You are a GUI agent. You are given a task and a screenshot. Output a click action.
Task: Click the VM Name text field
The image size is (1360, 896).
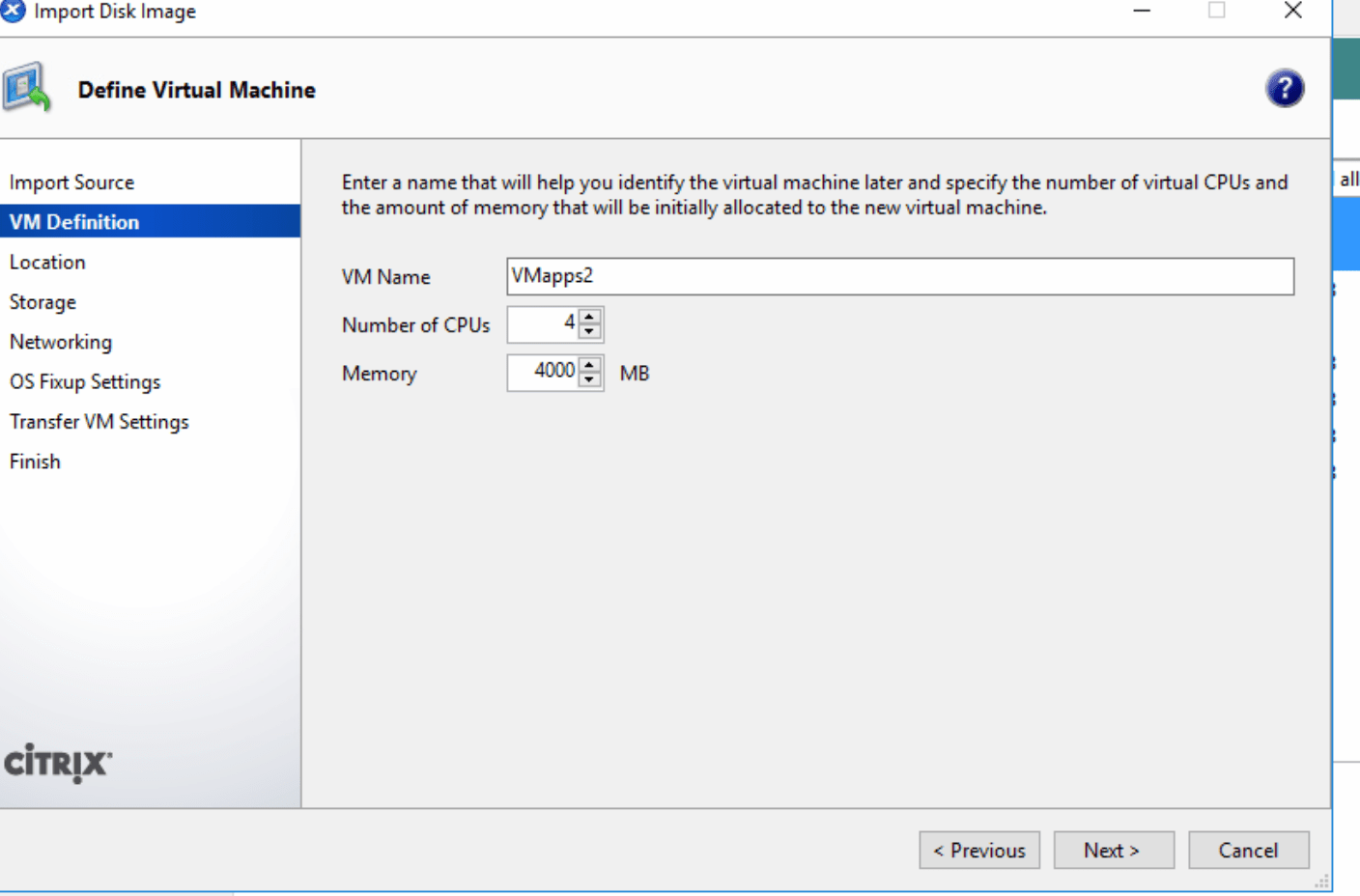(898, 276)
